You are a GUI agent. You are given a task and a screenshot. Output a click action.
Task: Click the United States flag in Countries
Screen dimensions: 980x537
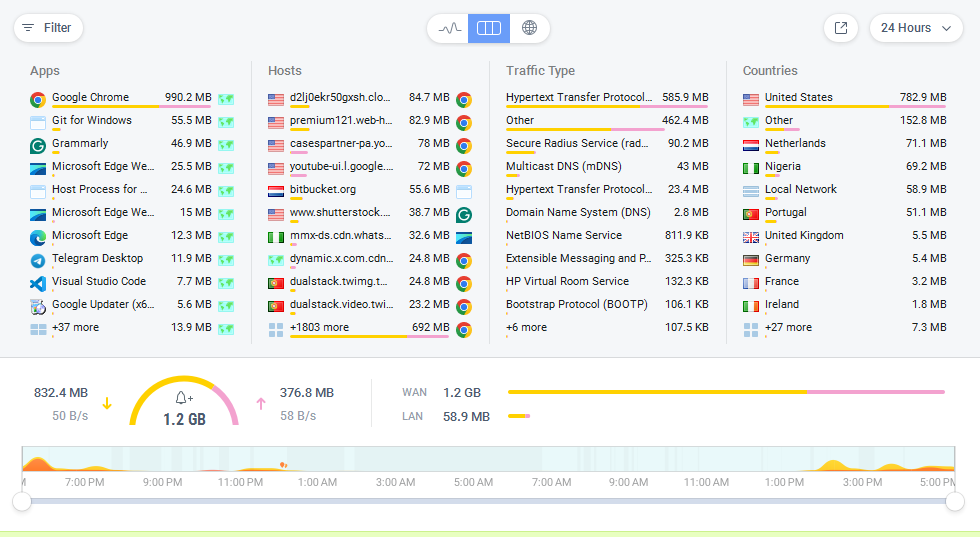751,99
